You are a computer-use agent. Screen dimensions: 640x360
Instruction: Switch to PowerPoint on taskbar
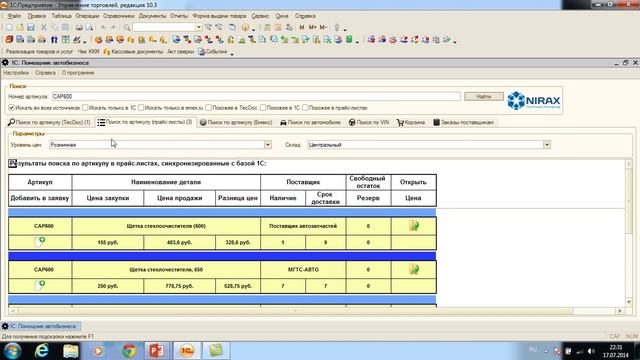point(157,351)
